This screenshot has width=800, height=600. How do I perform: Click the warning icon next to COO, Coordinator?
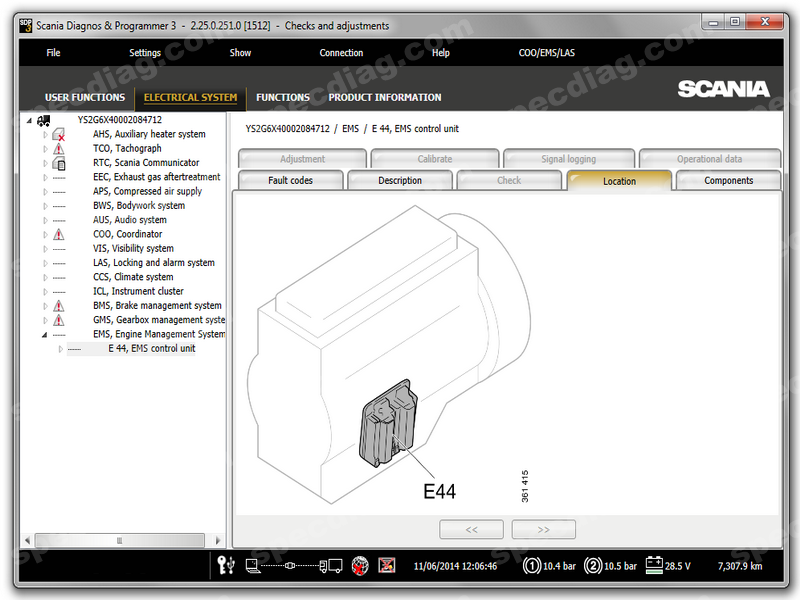click(x=59, y=235)
